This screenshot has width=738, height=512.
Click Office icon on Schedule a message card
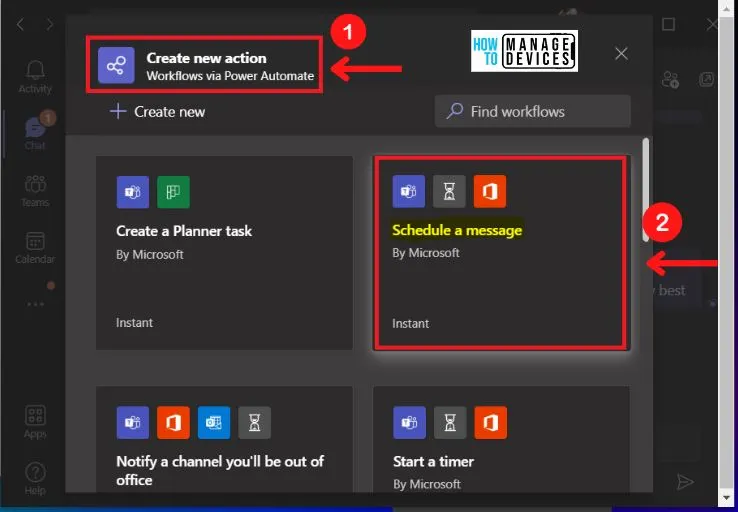490,191
